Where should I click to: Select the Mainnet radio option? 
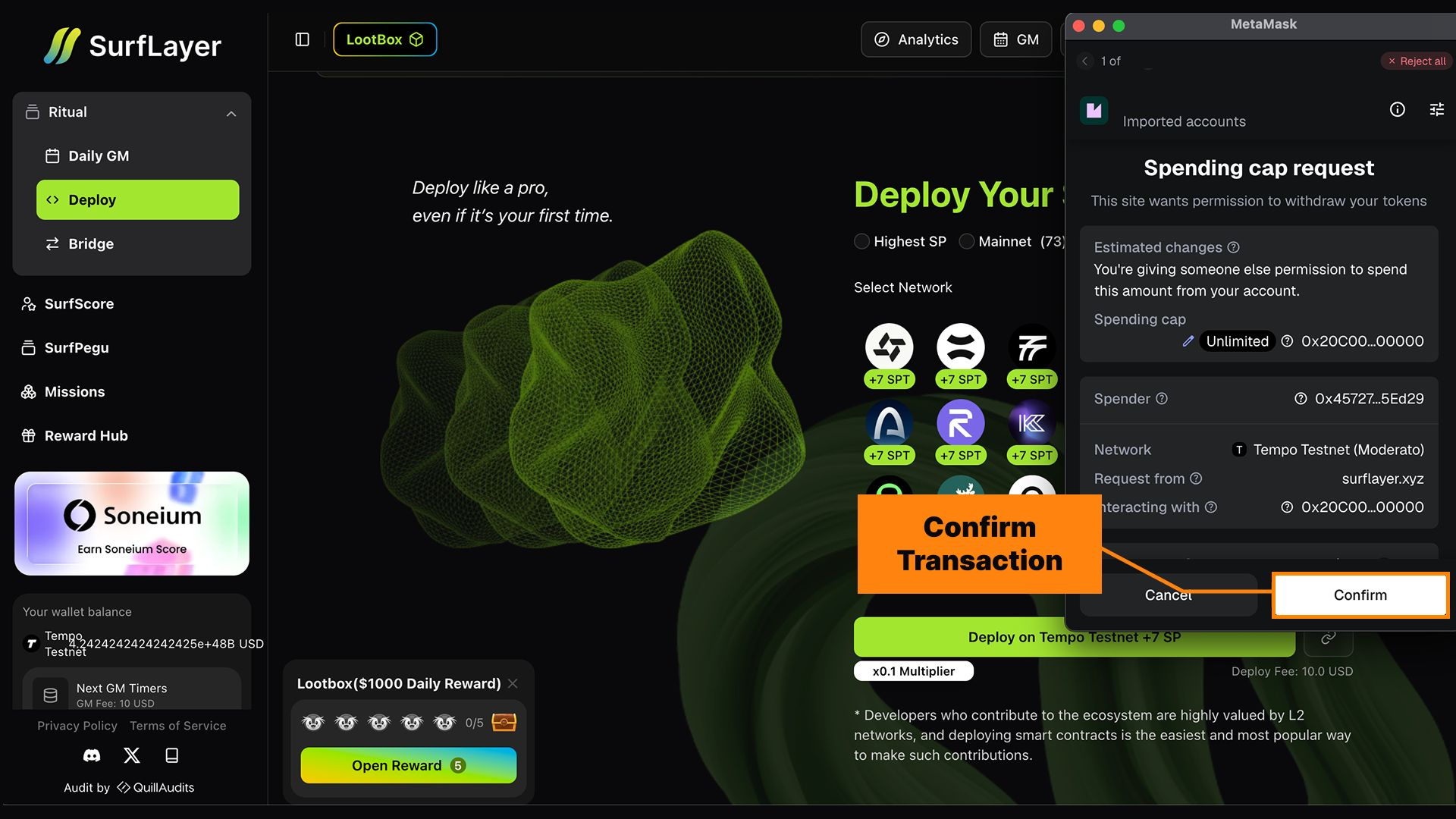click(966, 242)
